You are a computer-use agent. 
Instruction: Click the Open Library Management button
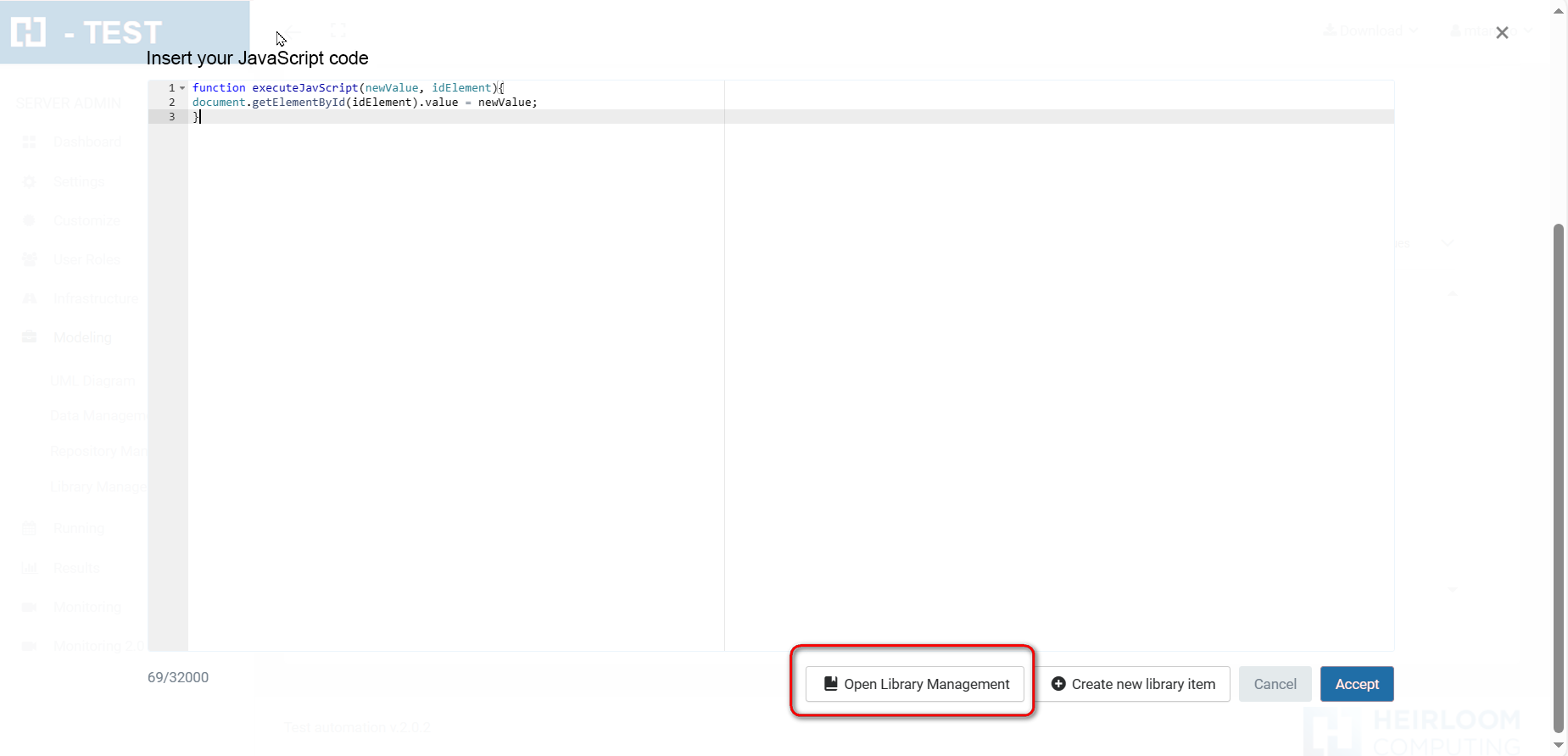click(x=915, y=684)
